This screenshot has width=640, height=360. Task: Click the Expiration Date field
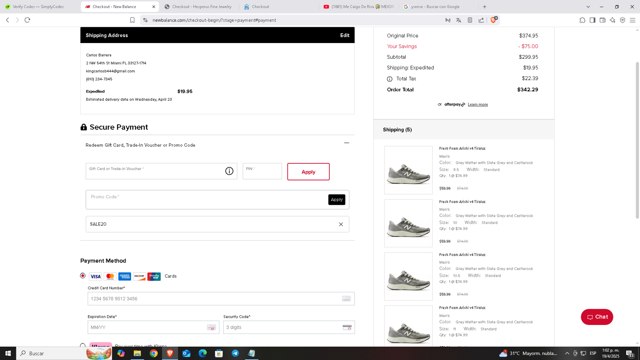153,327
